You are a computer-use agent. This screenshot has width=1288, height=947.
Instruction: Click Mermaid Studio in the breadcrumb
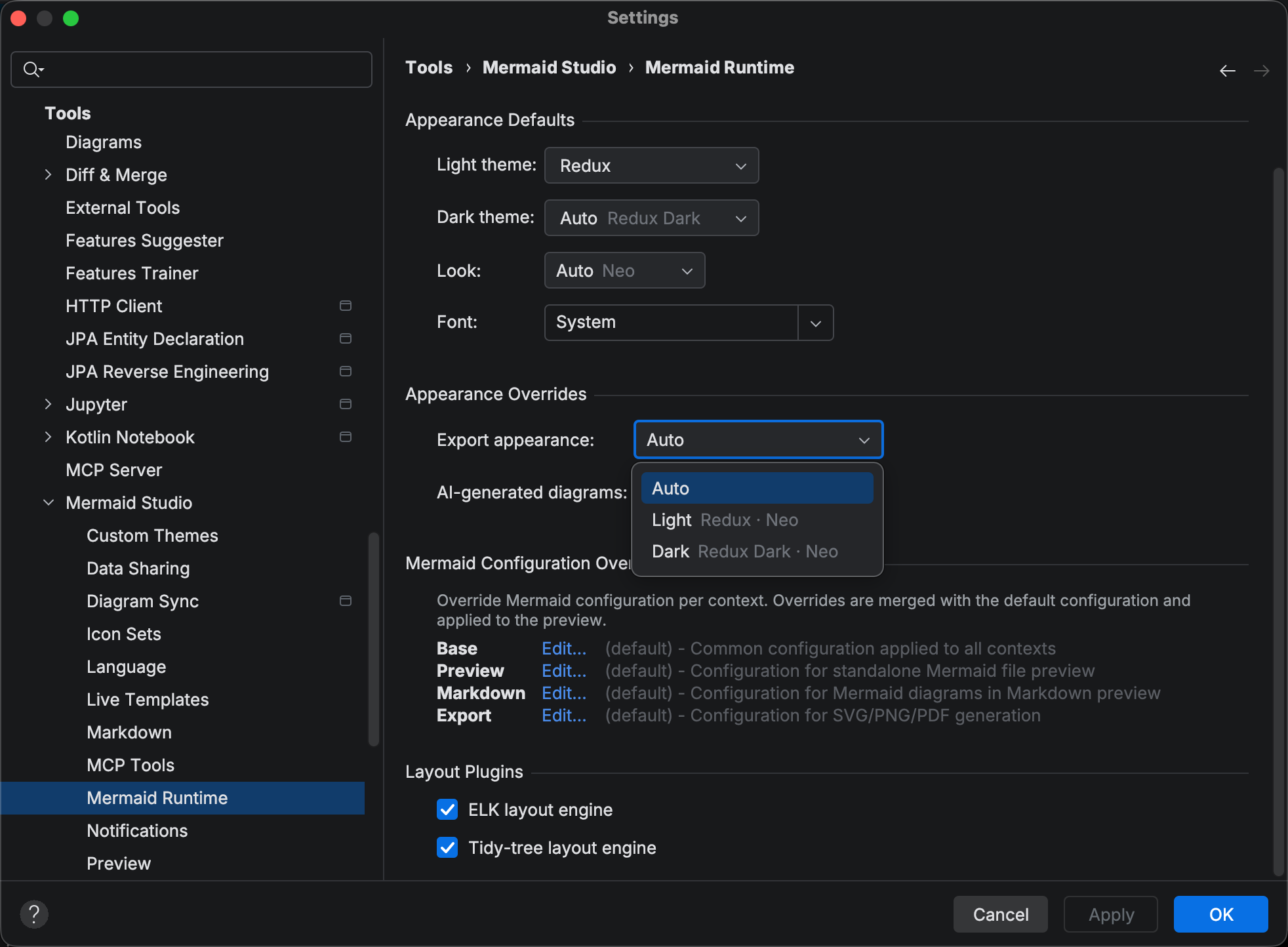click(x=549, y=68)
